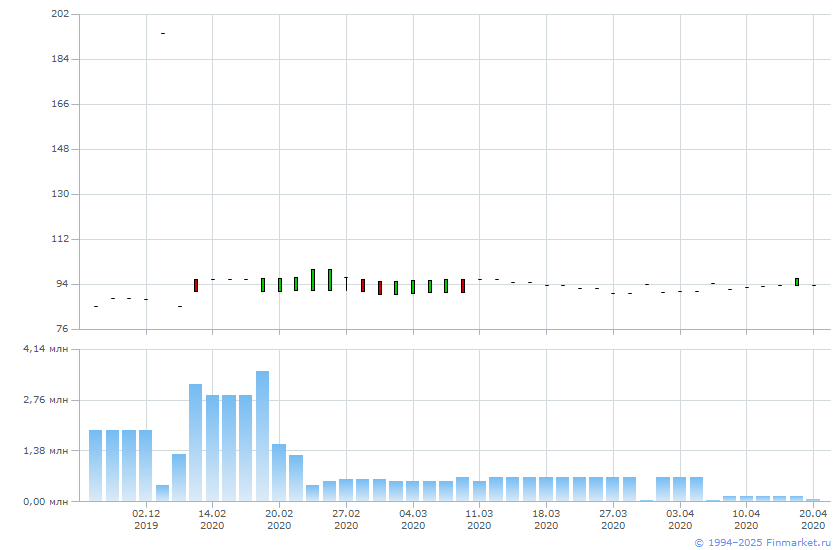Click the red candle just before 14.02 2020

[x=196, y=285]
